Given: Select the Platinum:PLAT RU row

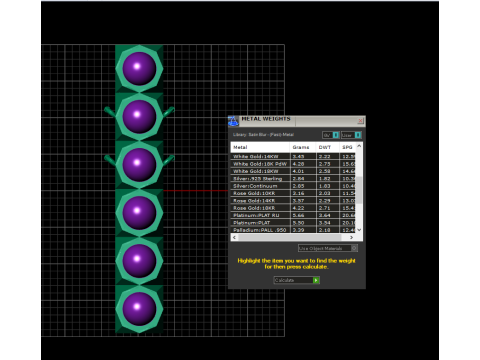Looking at the screenshot, I should coord(293,215).
